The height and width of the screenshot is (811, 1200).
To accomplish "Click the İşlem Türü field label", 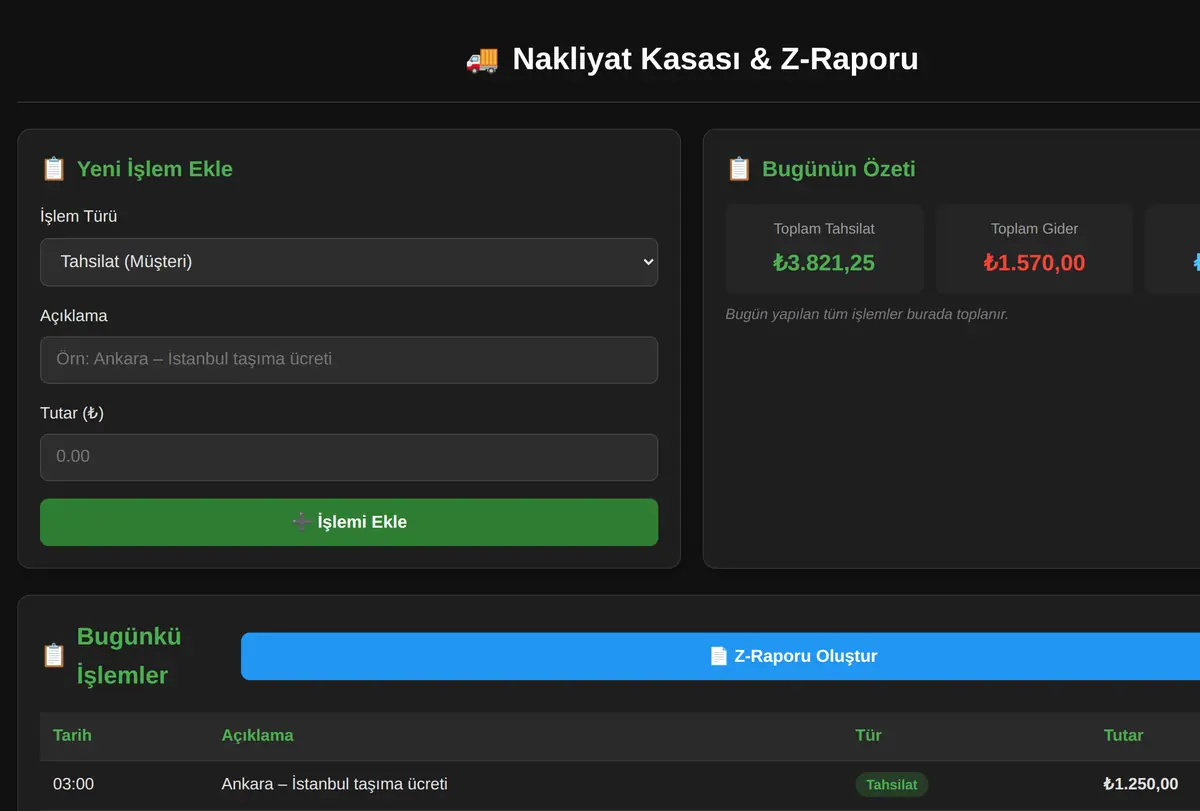I will point(79,216).
